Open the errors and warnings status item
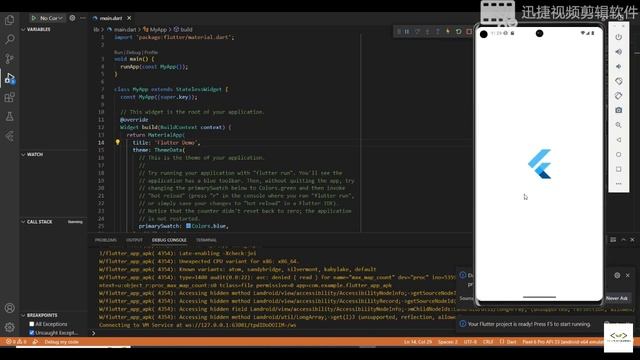Screen dimensions: 640x360 click(16, 342)
